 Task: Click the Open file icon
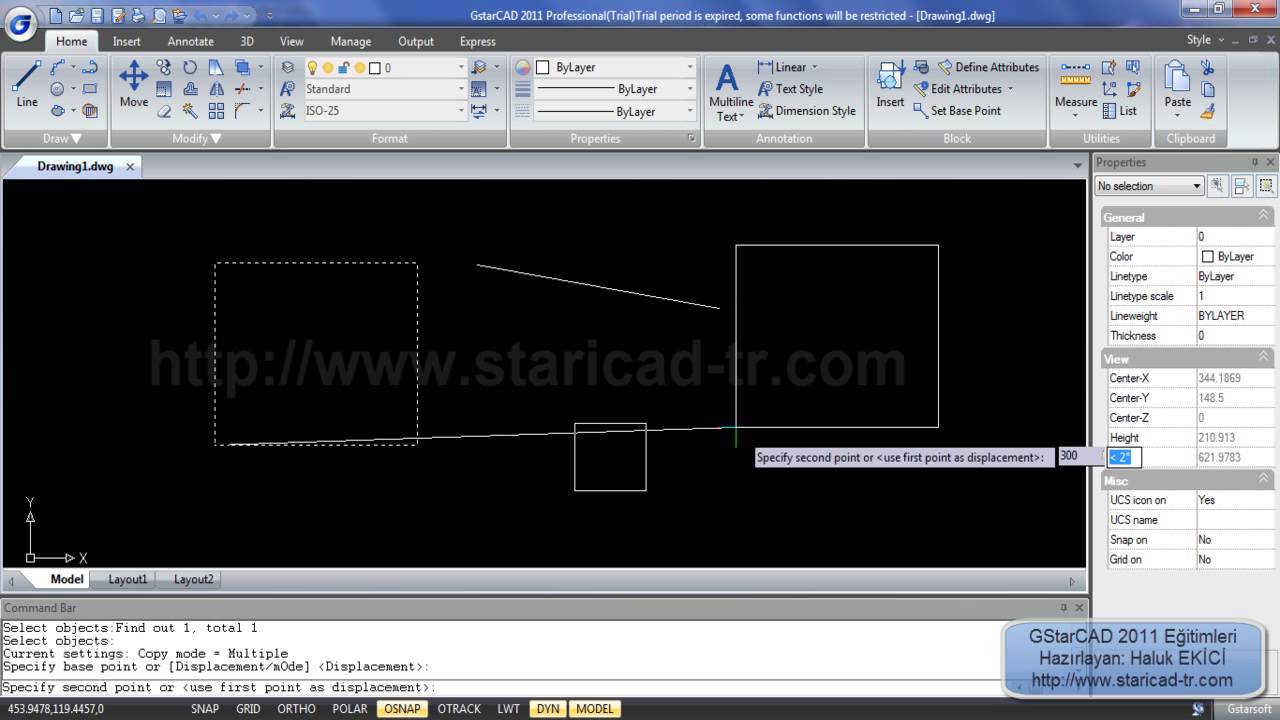(76, 15)
